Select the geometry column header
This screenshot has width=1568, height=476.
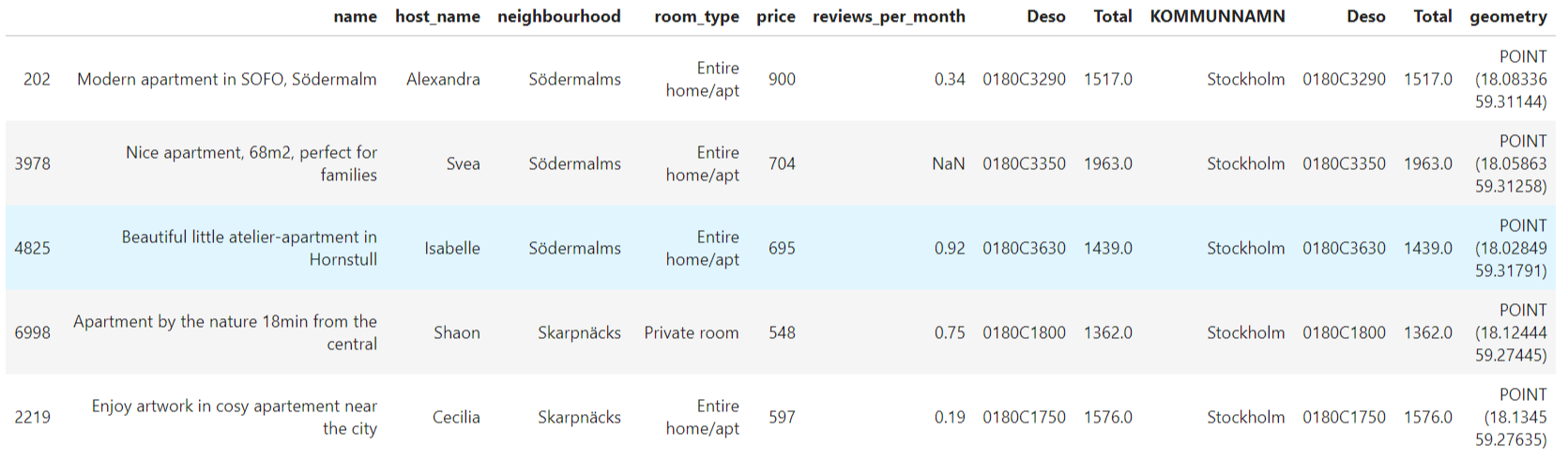[1508, 16]
